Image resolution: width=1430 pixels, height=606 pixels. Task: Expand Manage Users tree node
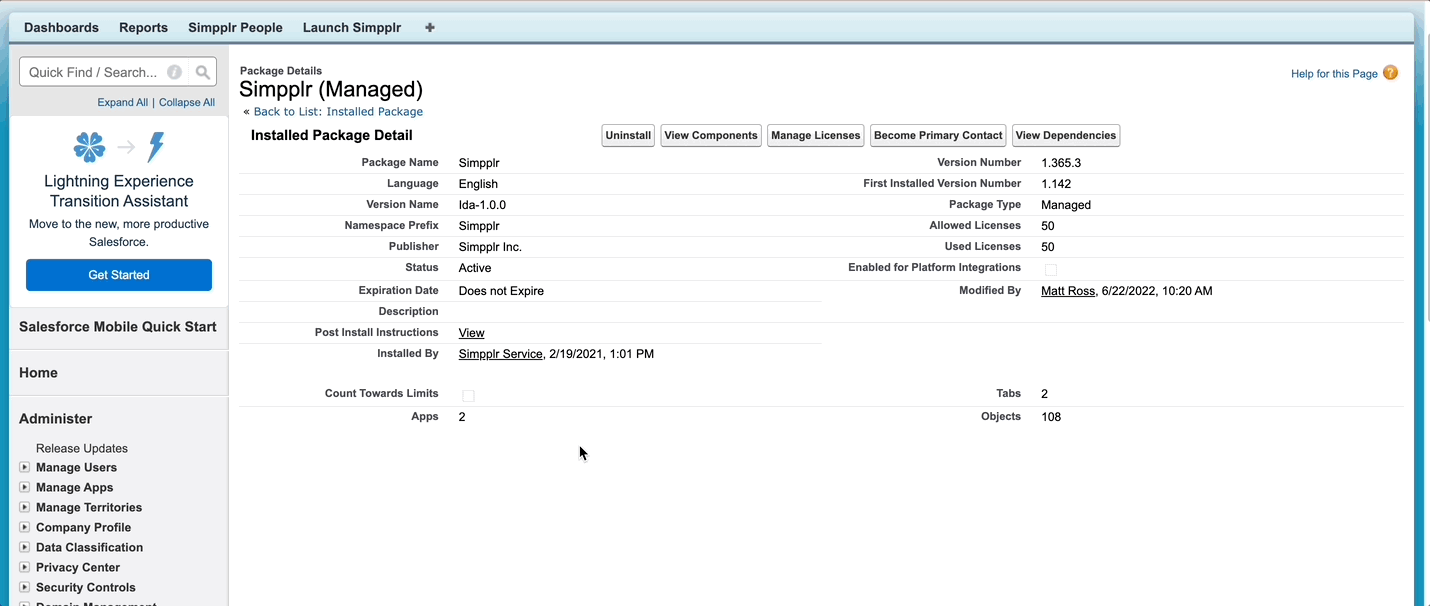click(x=25, y=467)
